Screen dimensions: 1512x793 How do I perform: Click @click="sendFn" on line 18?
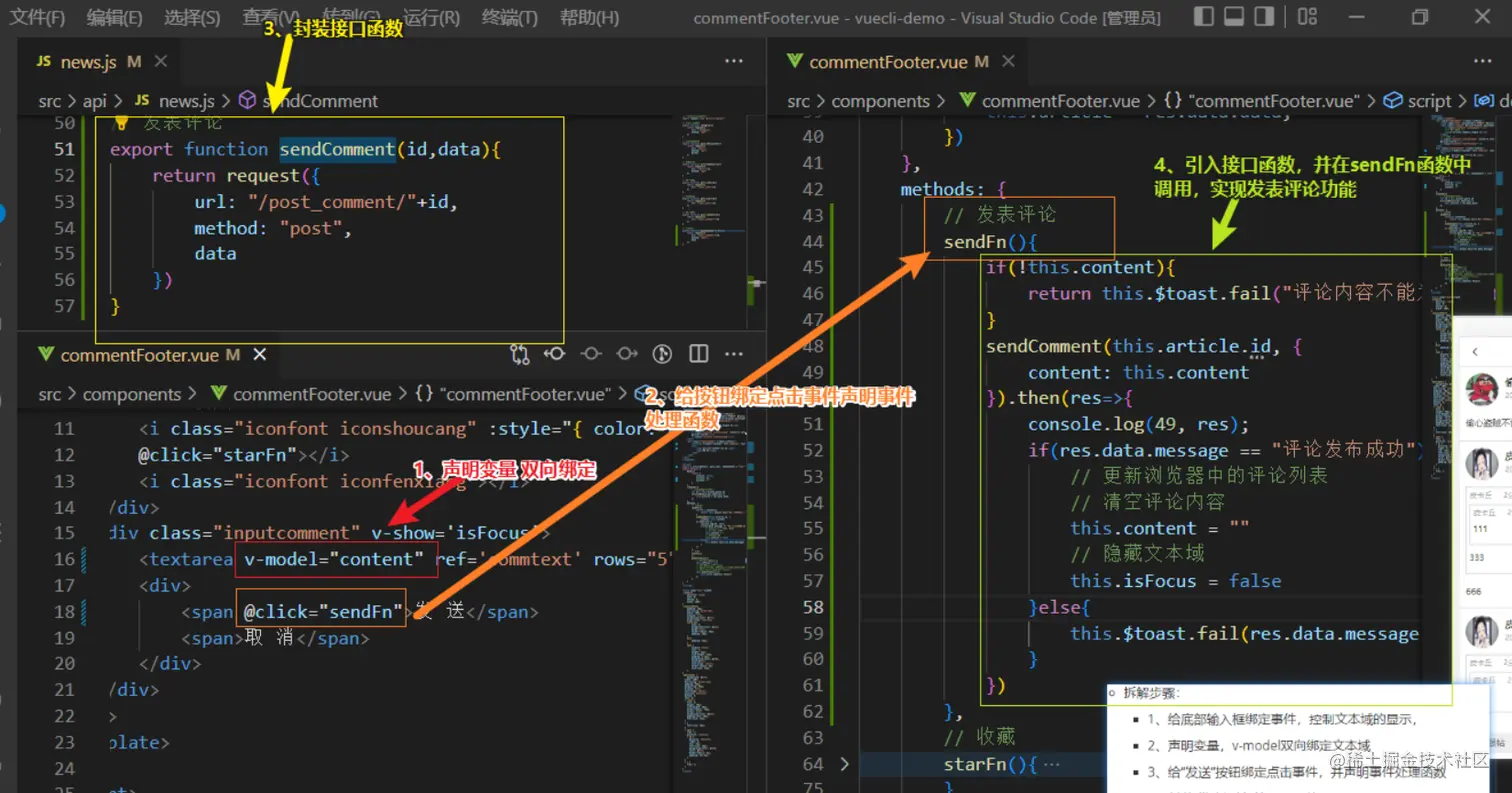322,611
